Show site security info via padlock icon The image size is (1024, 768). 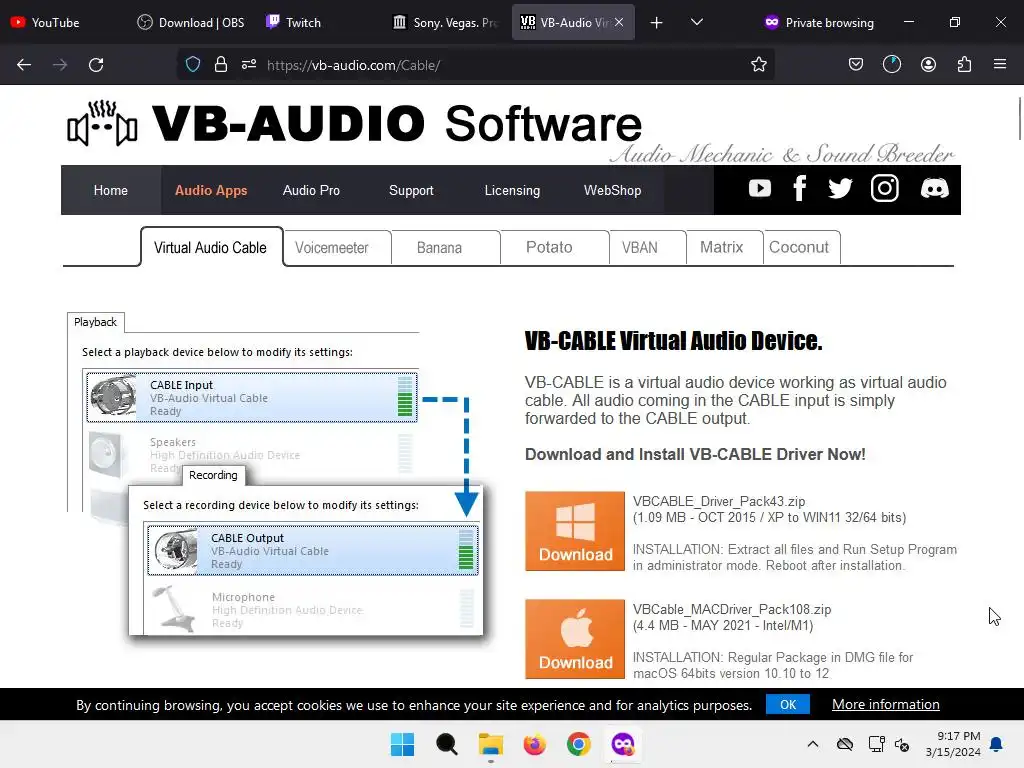221,65
